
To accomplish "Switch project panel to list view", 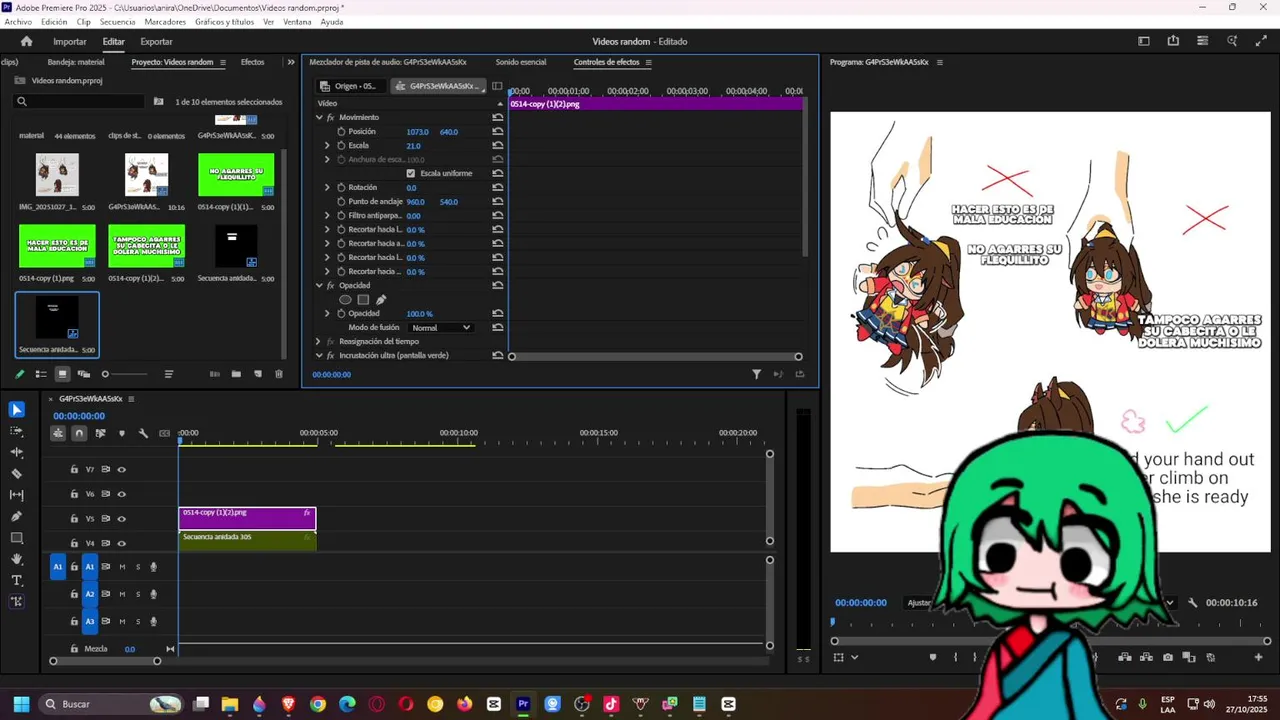I will pyautogui.click(x=41, y=374).
